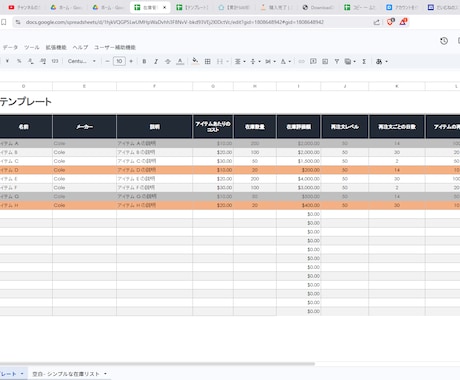Select column F header

[154, 86]
